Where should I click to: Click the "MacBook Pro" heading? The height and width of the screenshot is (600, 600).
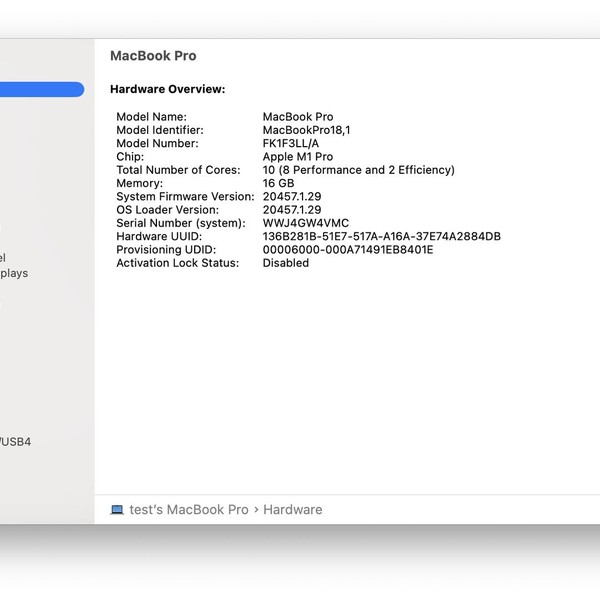pos(153,56)
